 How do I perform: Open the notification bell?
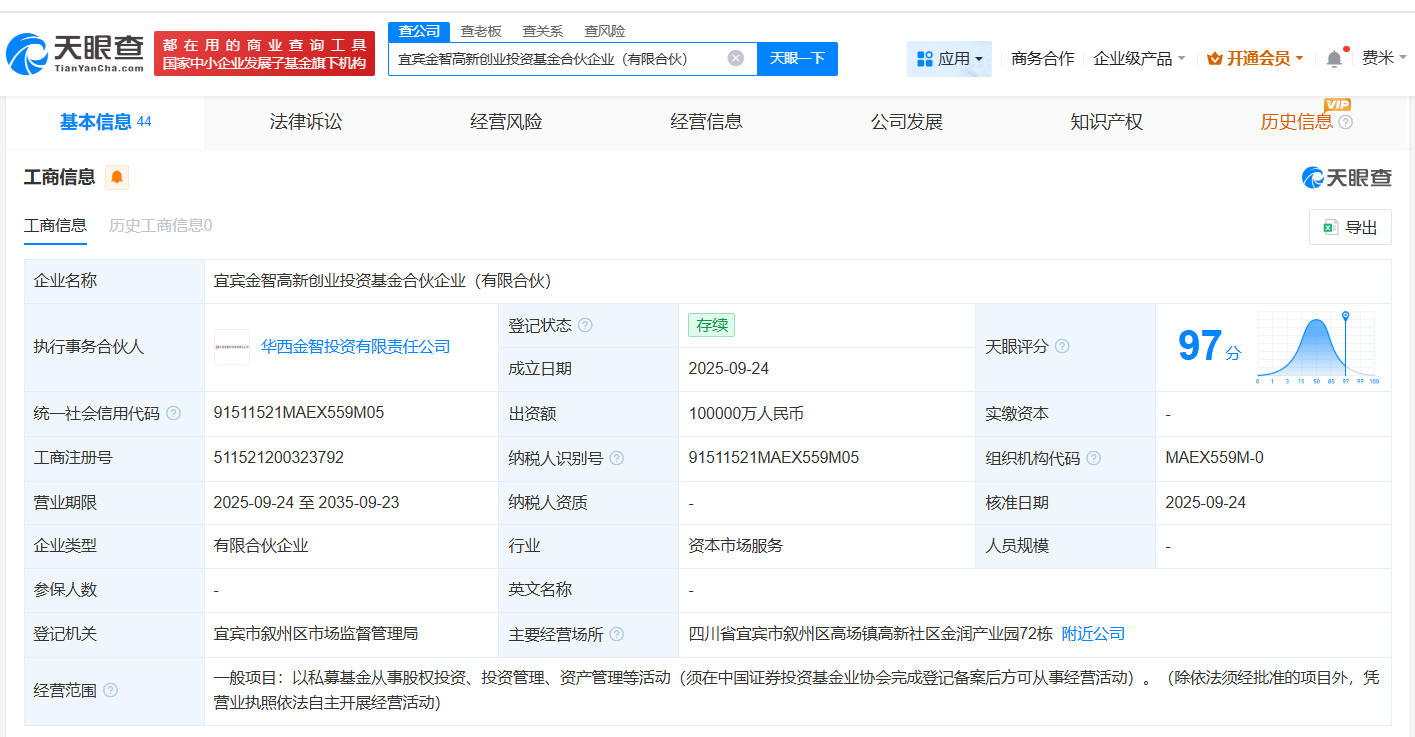1332,58
